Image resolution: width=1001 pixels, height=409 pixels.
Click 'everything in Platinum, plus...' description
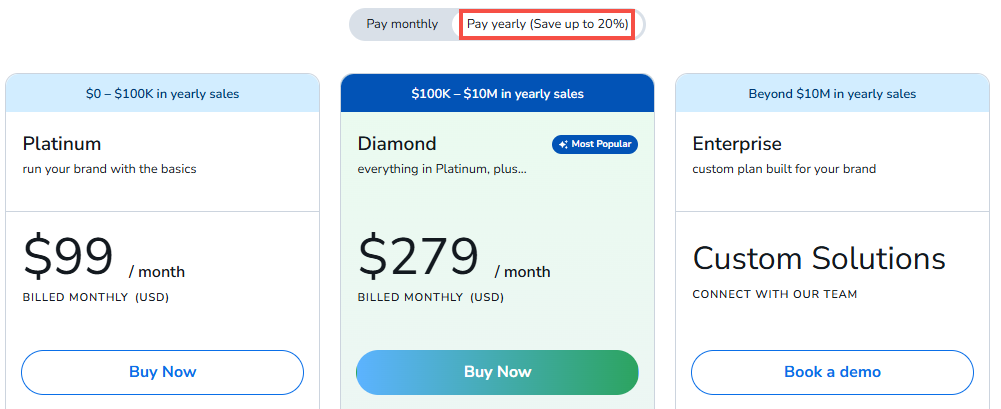442,169
